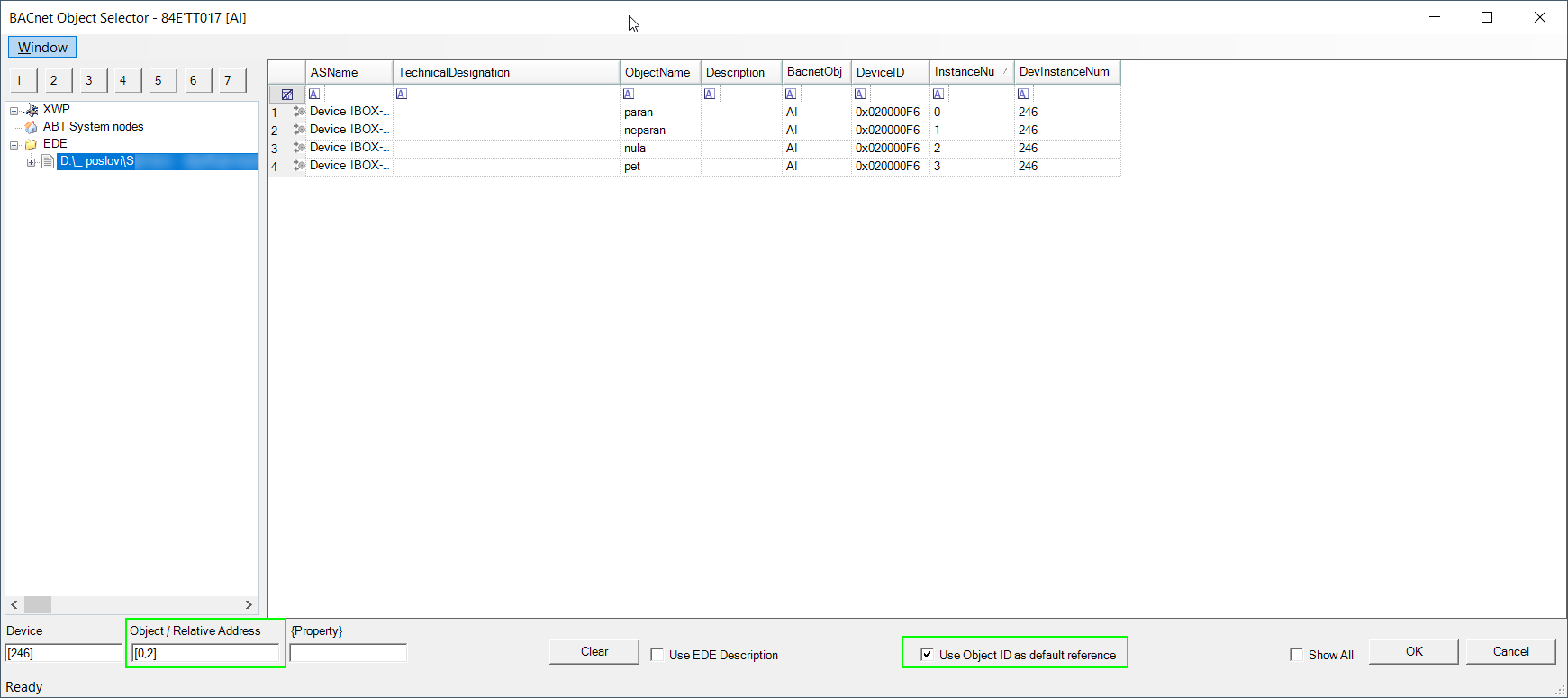Click the device icon in the 'nula' row
The width and height of the screenshot is (1568, 698).
point(299,148)
